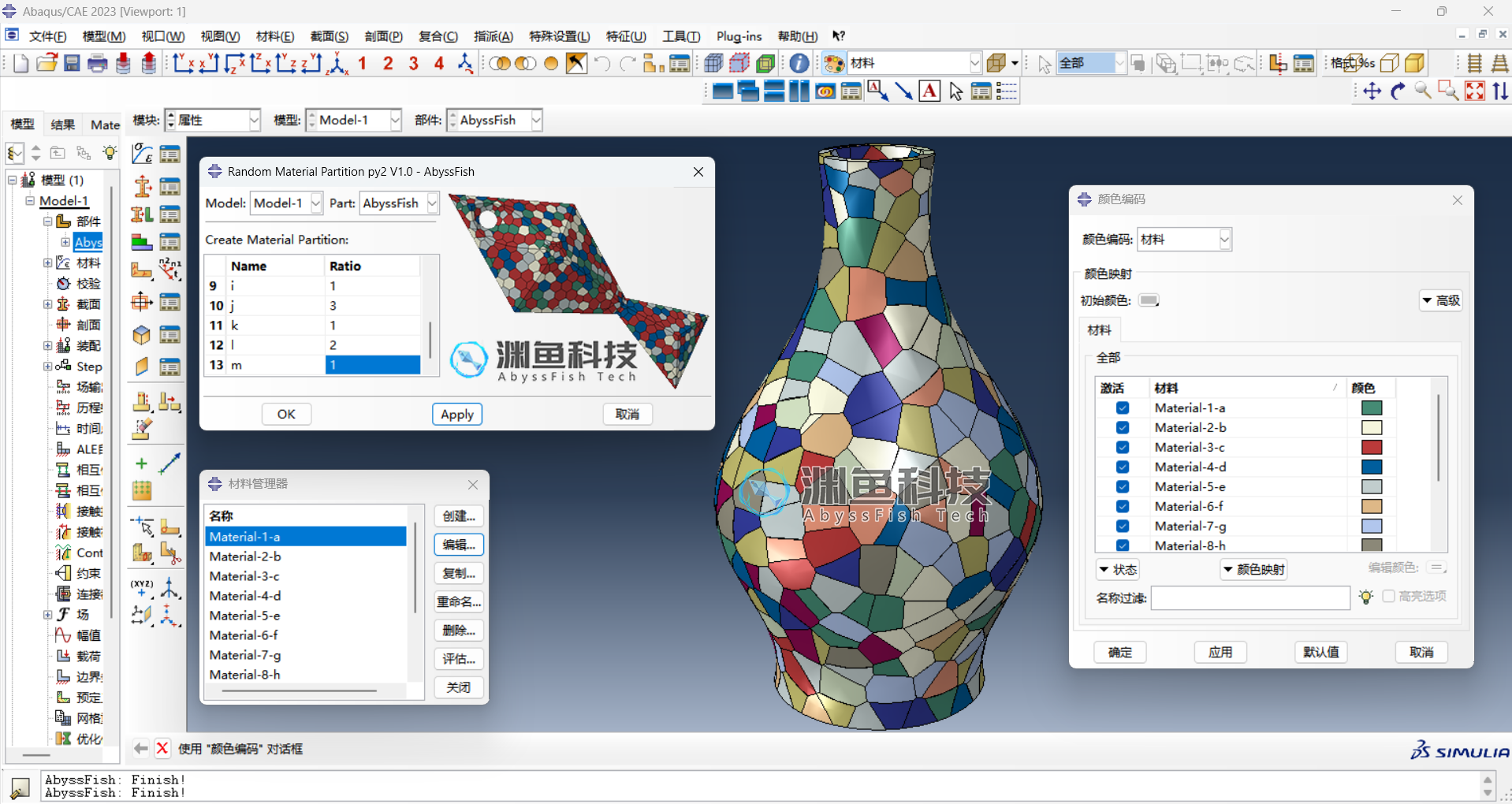This screenshot has width=1512, height=804.
Task: Click the 名称过滤 input field
Action: click(1250, 597)
